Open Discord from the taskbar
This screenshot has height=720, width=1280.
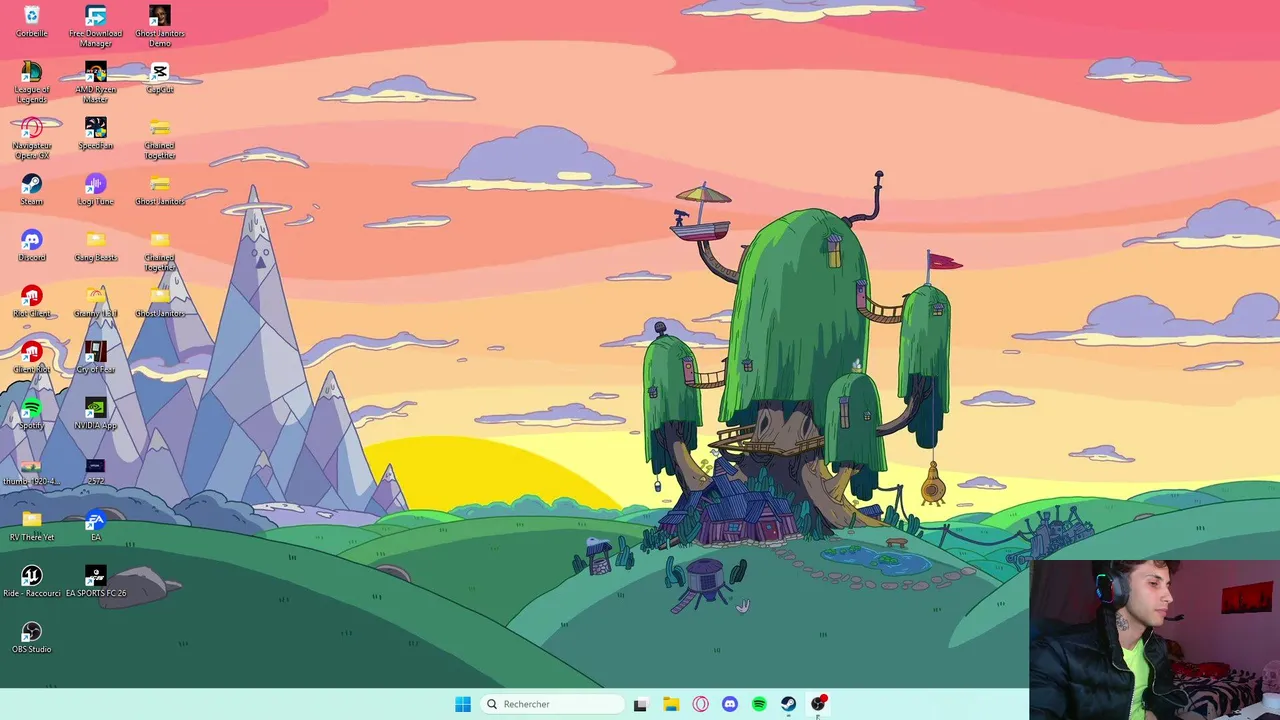point(730,704)
